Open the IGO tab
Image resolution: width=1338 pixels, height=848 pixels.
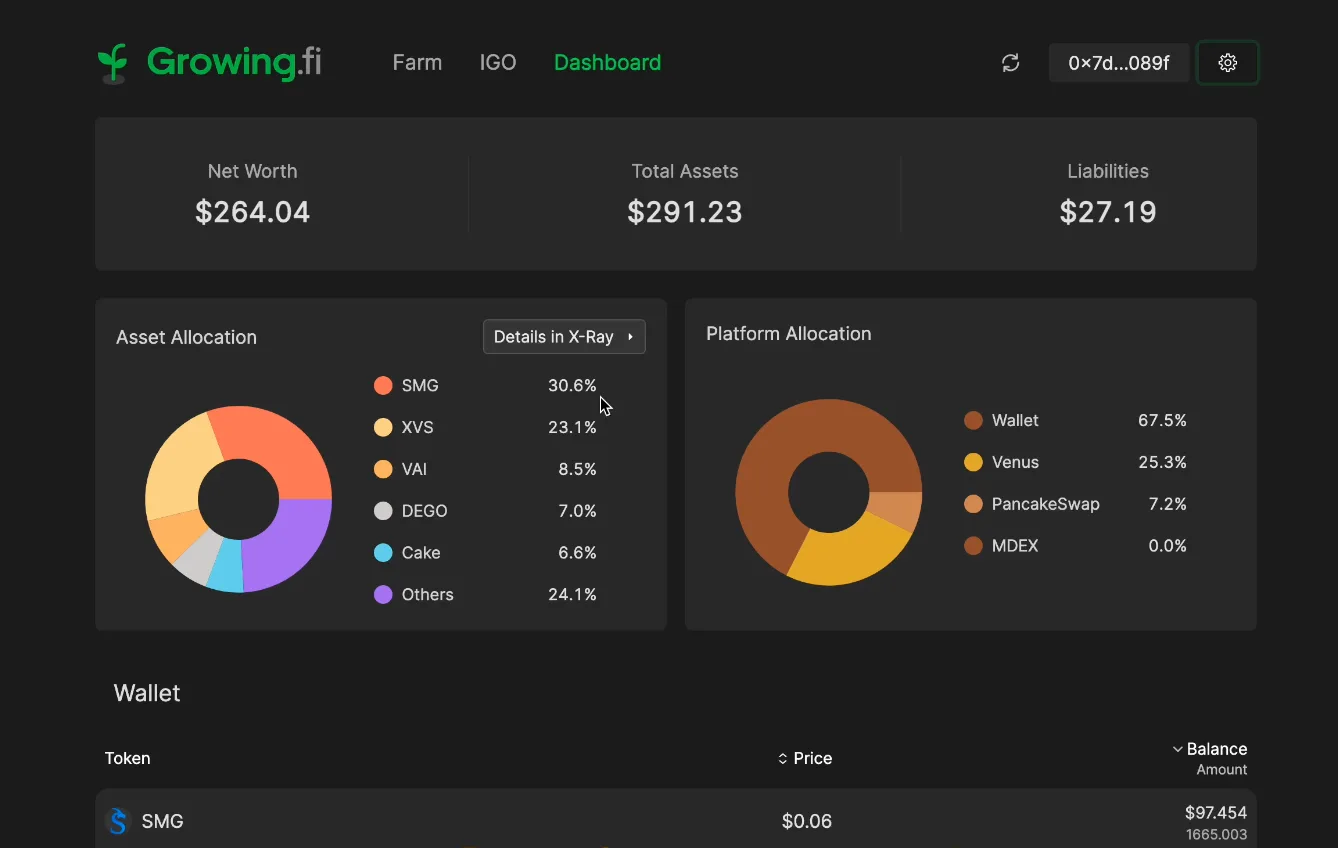[x=498, y=63]
